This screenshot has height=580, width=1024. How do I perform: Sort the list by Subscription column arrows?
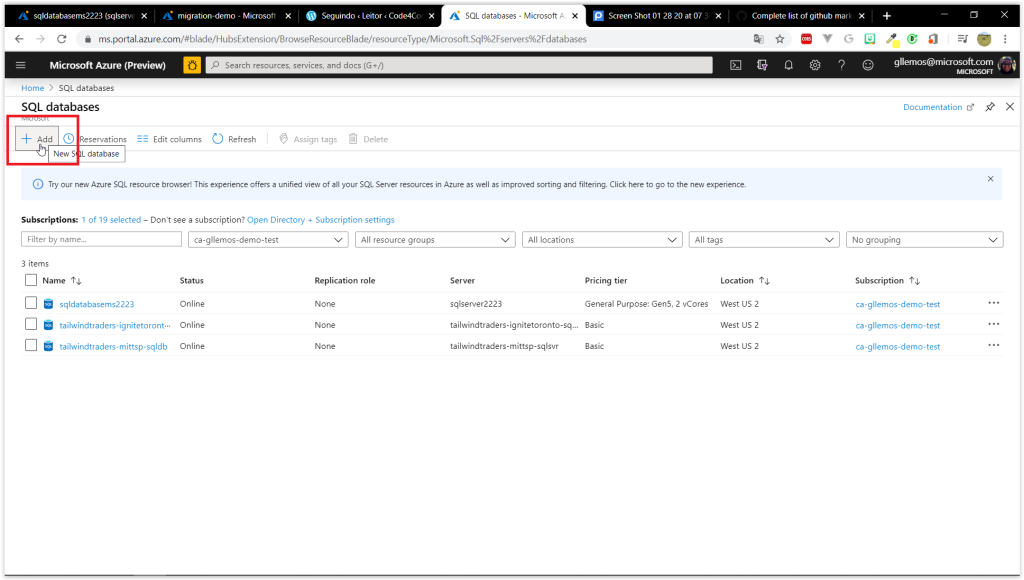pos(914,281)
